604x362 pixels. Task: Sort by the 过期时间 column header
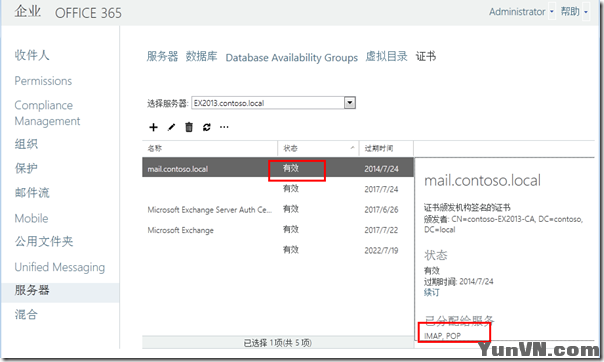386,148
